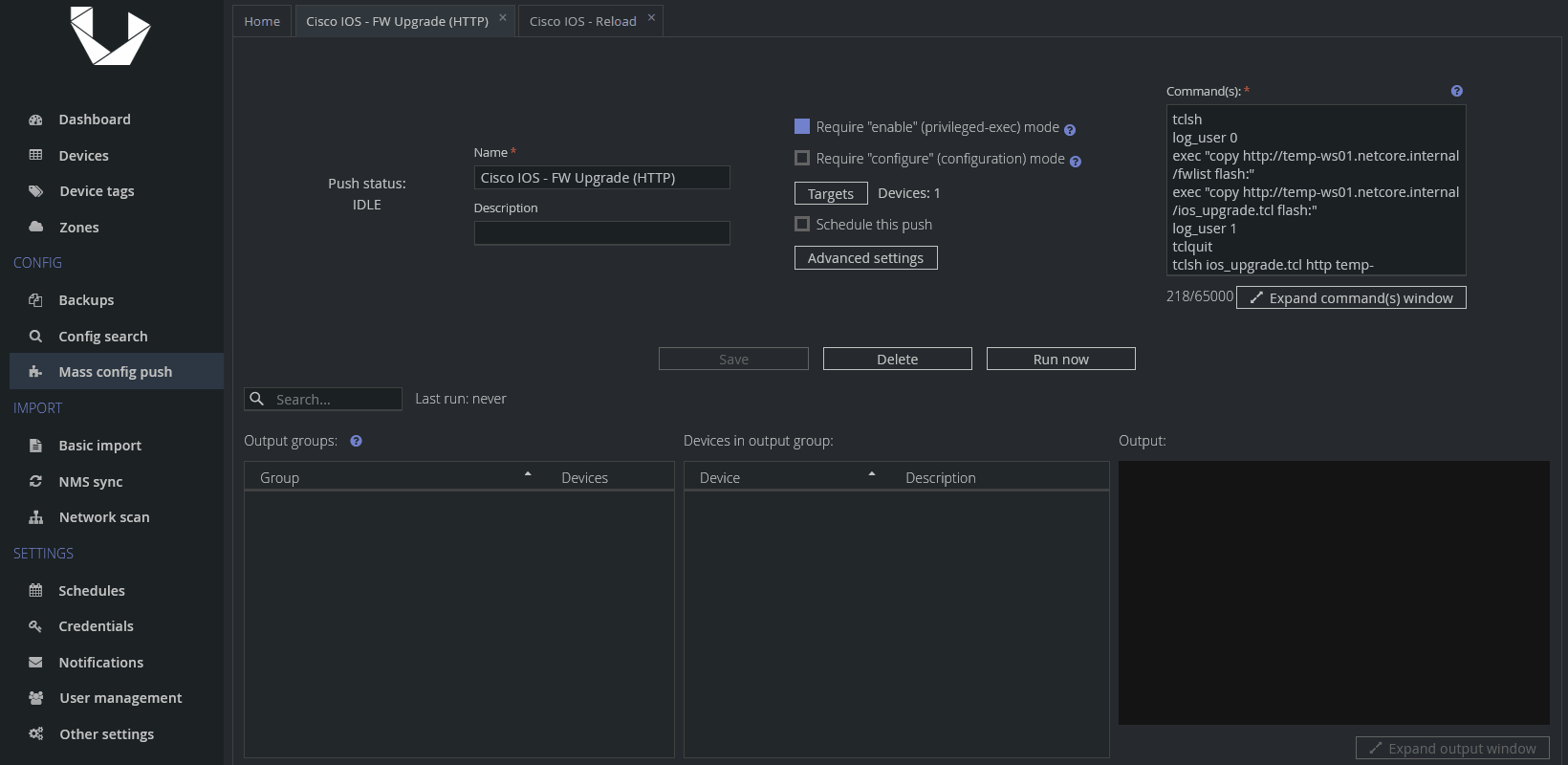Viewport: 1568px width, 765px height.
Task: Sort devices by Device column arrow
Action: coord(872,474)
